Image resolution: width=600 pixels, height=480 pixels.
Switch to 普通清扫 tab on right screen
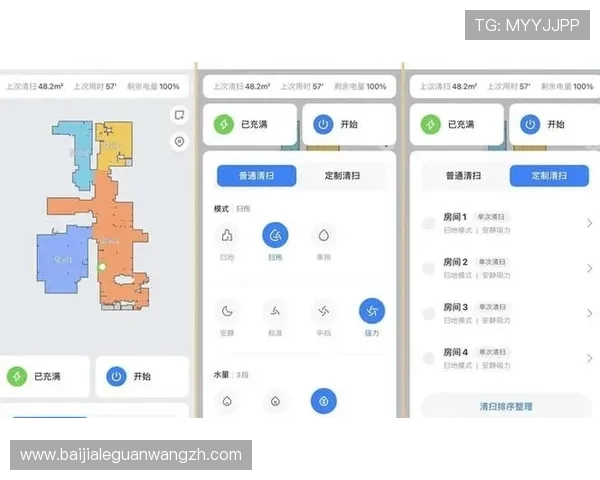463,176
